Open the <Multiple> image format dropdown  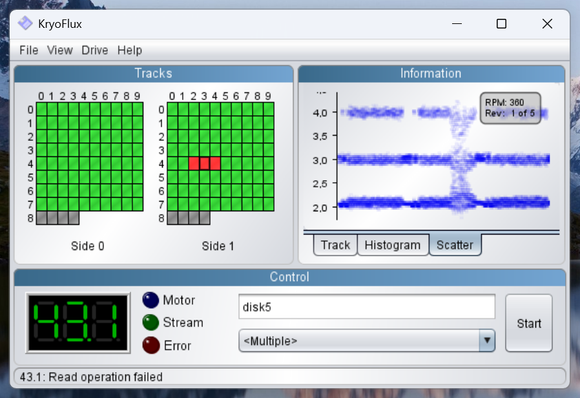pyautogui.click(x=367, y=341)
